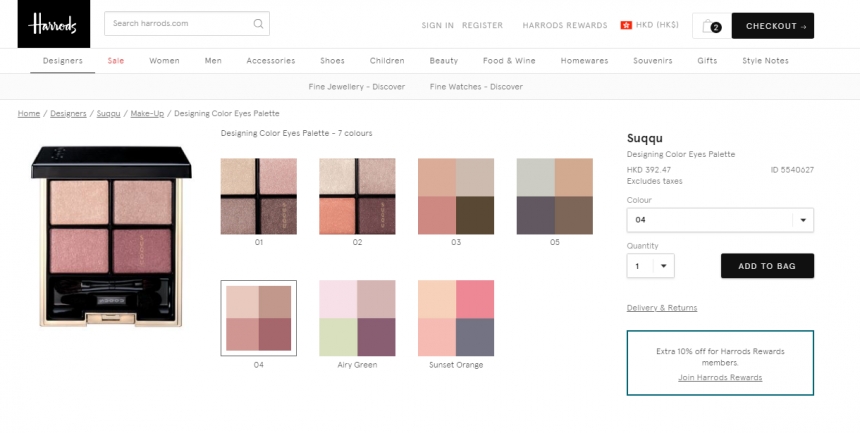The width and height of the screenshot is (860, 433).
Task: Open the Style Notes menu
Action: [x=765, y=61]
